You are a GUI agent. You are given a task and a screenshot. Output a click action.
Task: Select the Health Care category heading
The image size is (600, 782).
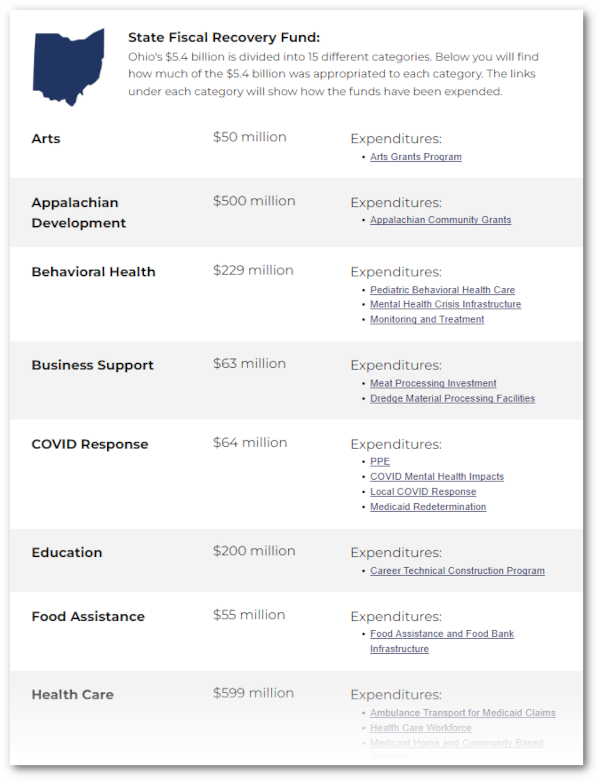click(x=72, y=695)
